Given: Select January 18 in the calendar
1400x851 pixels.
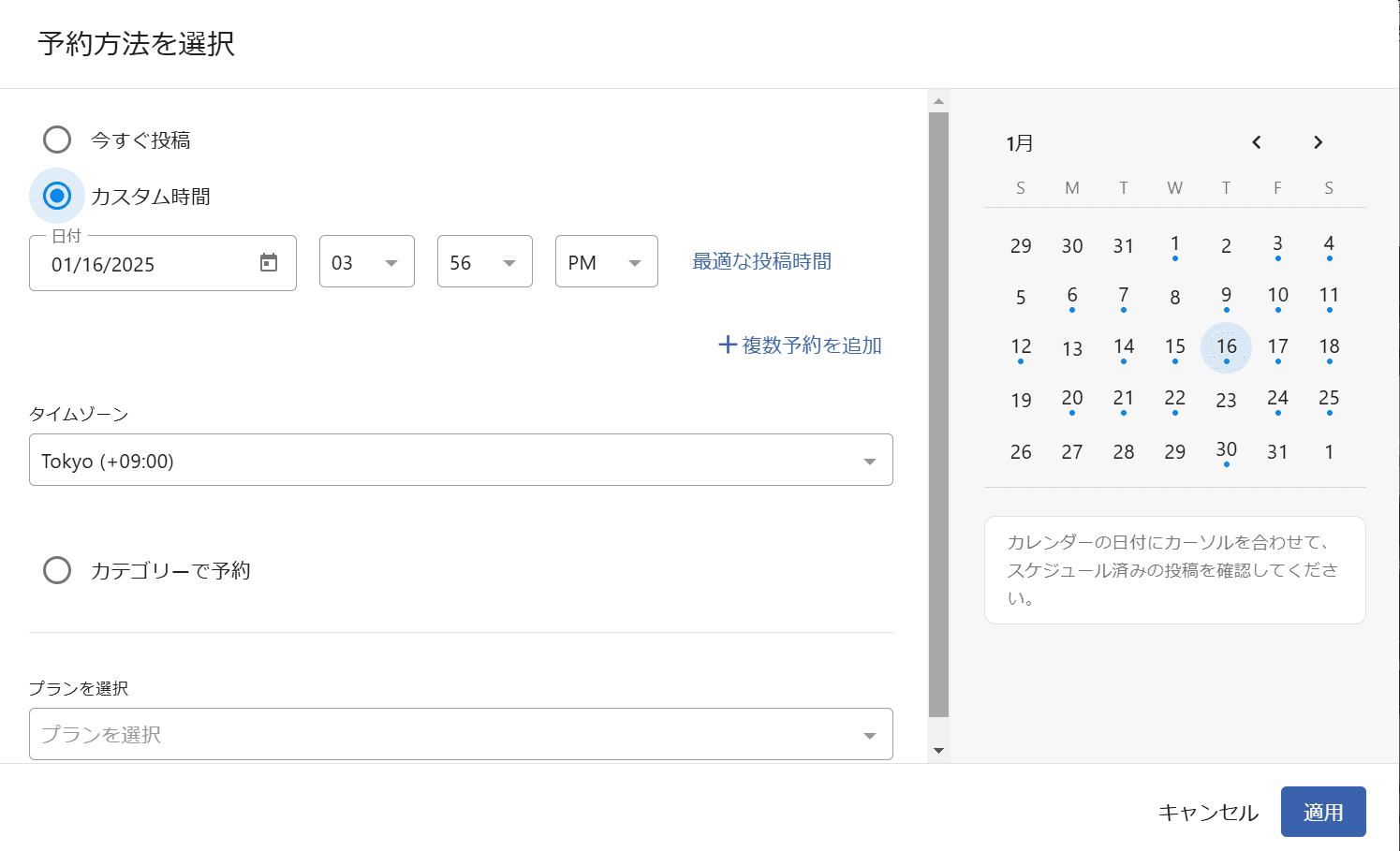Looking at the screenshot, I should pos(1329,348).
